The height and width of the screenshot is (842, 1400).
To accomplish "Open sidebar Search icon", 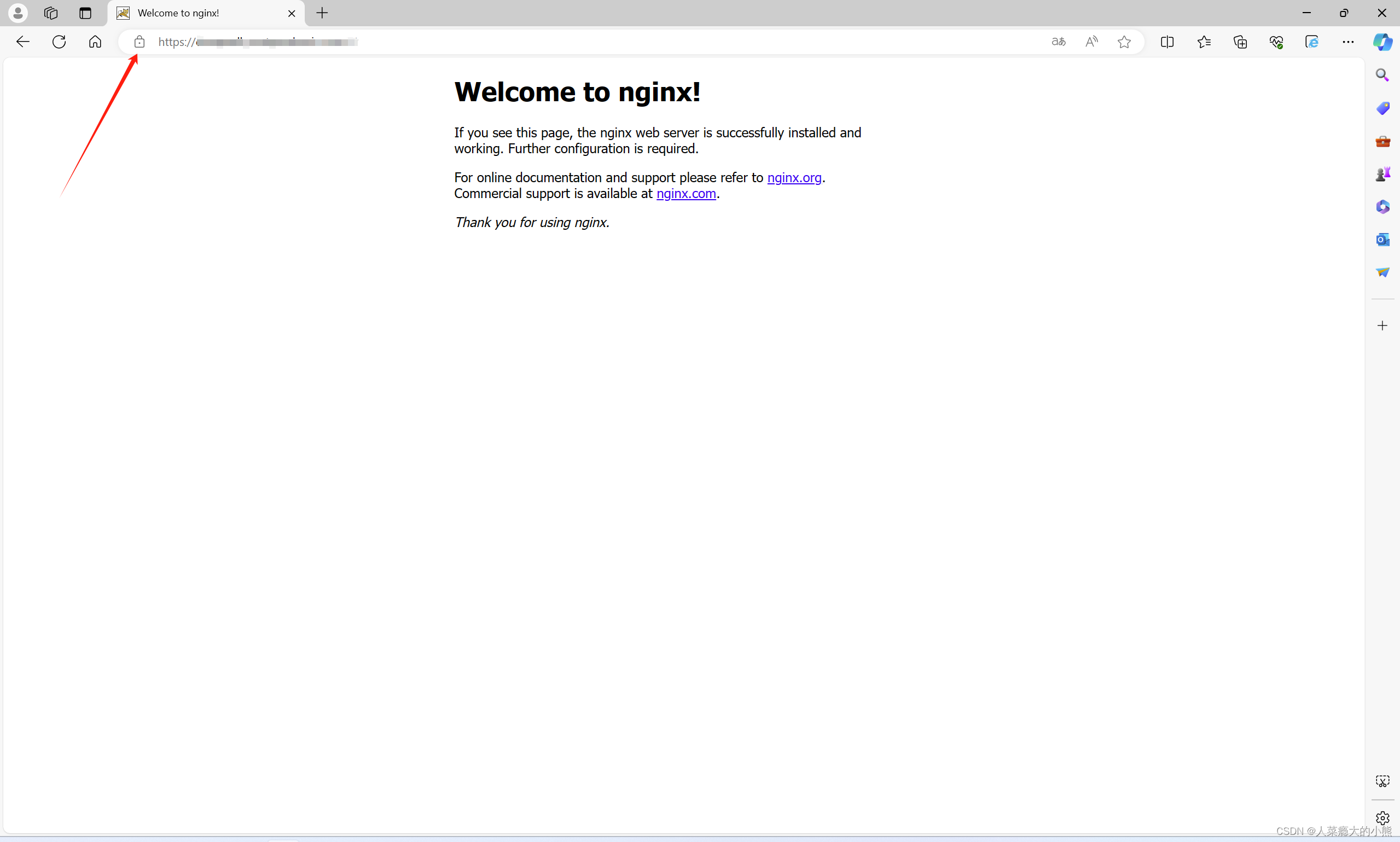I will [1382, 75].
